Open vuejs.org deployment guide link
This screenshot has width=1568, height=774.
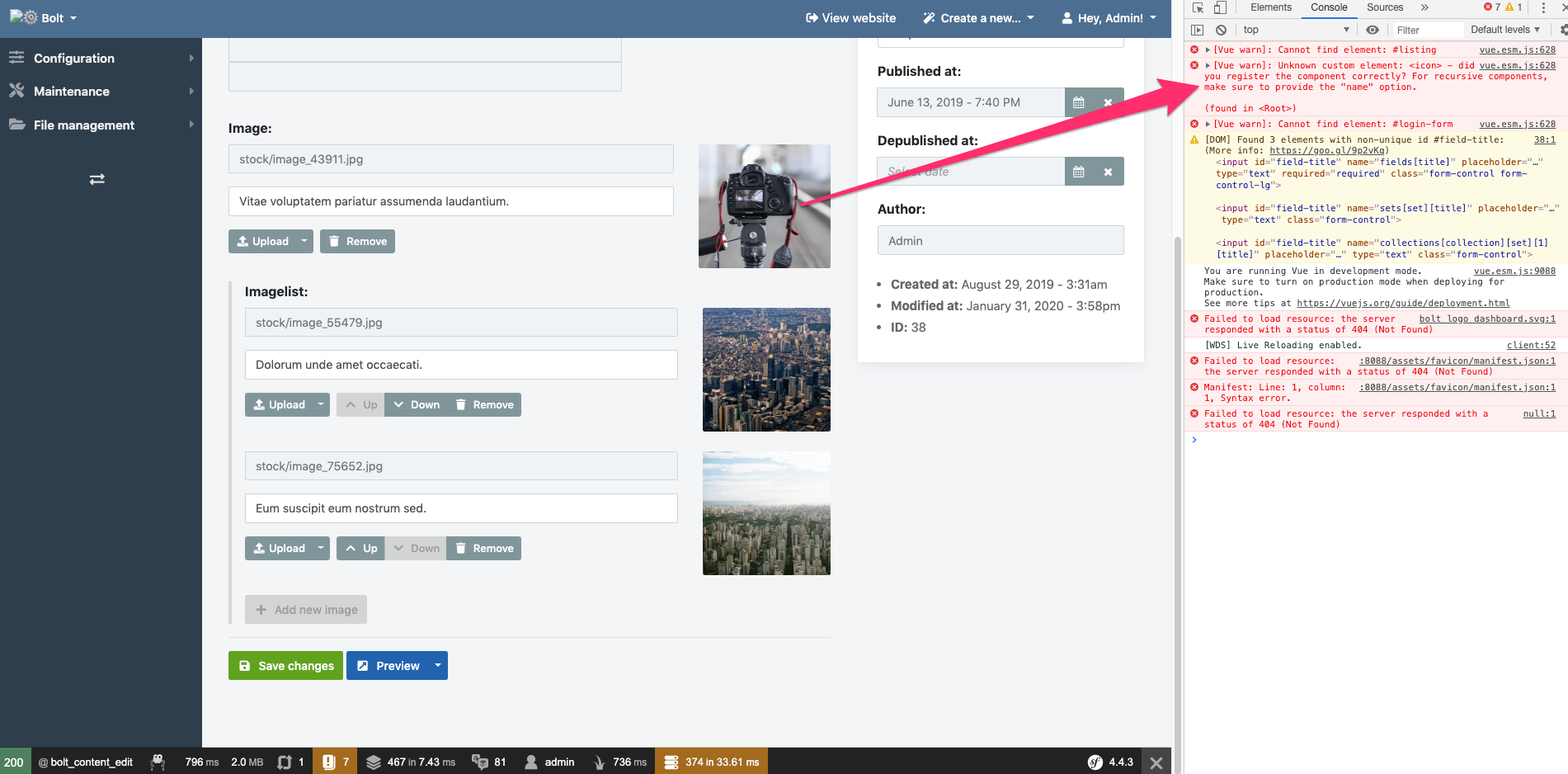pyautogui.click(x=1403, y=303)
